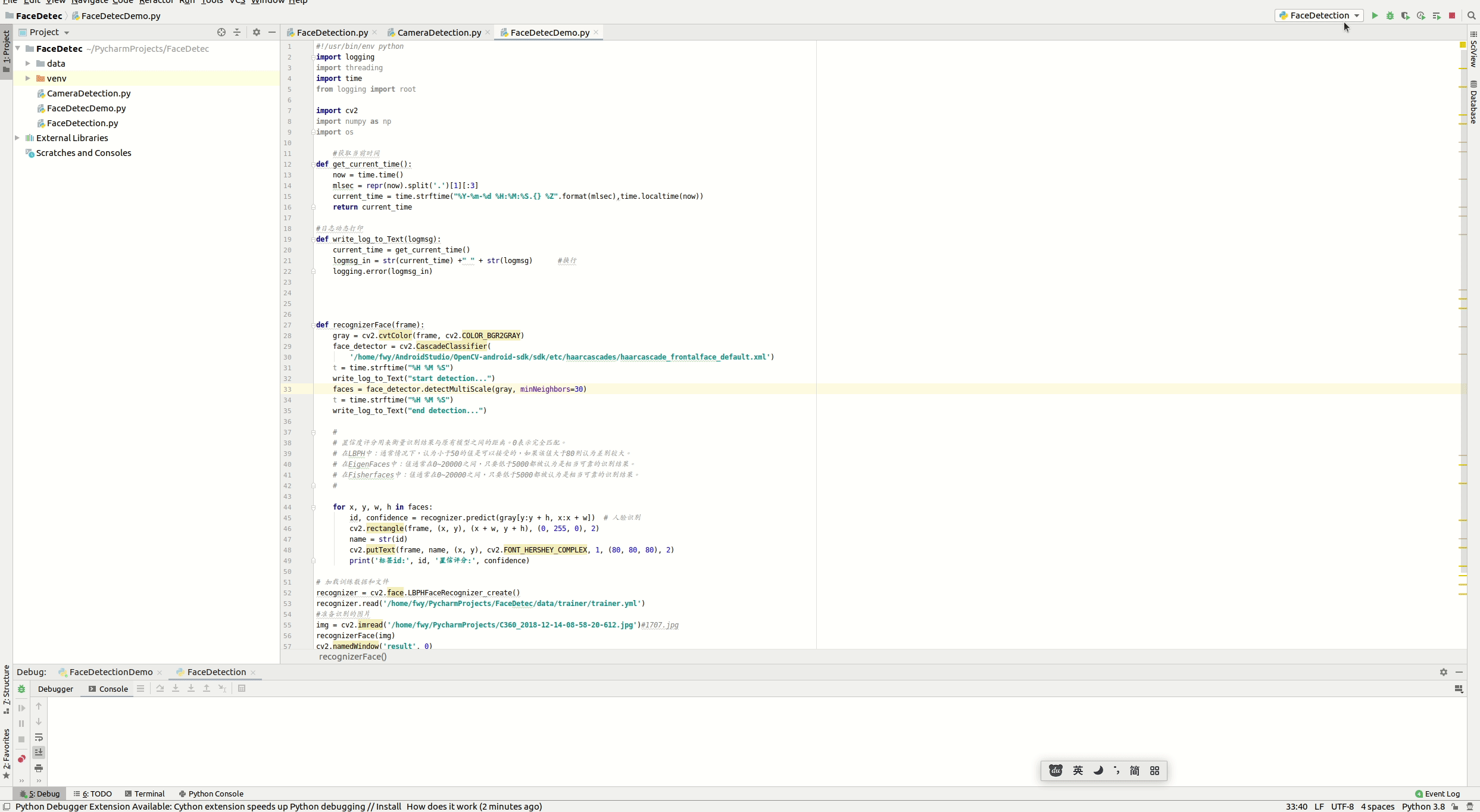Select FaceDetection run configuration dropdown
The height and width of the screenshot is (812, 1480).
point(1320,15)
